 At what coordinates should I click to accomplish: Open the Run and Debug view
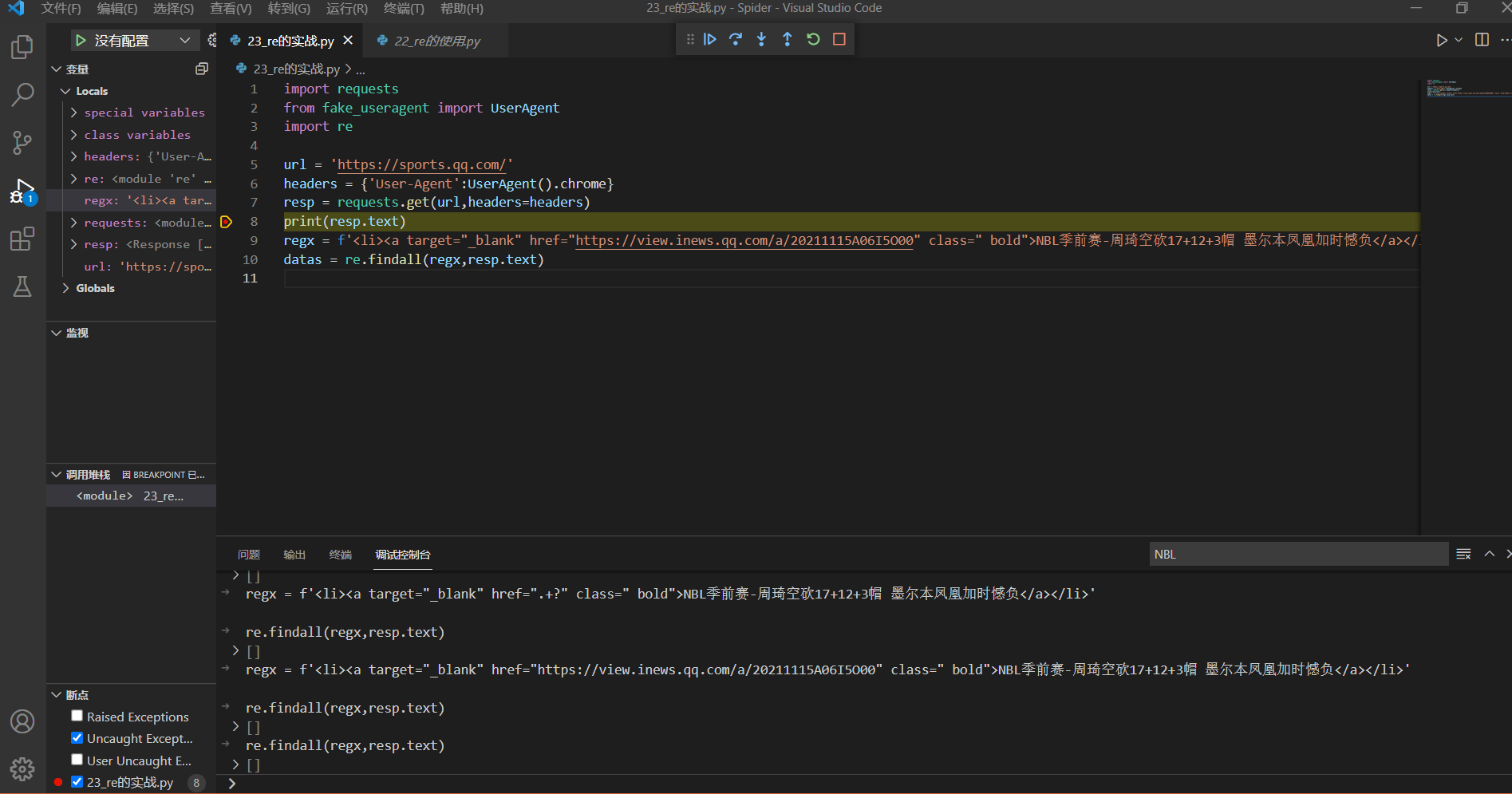[22, 192]
